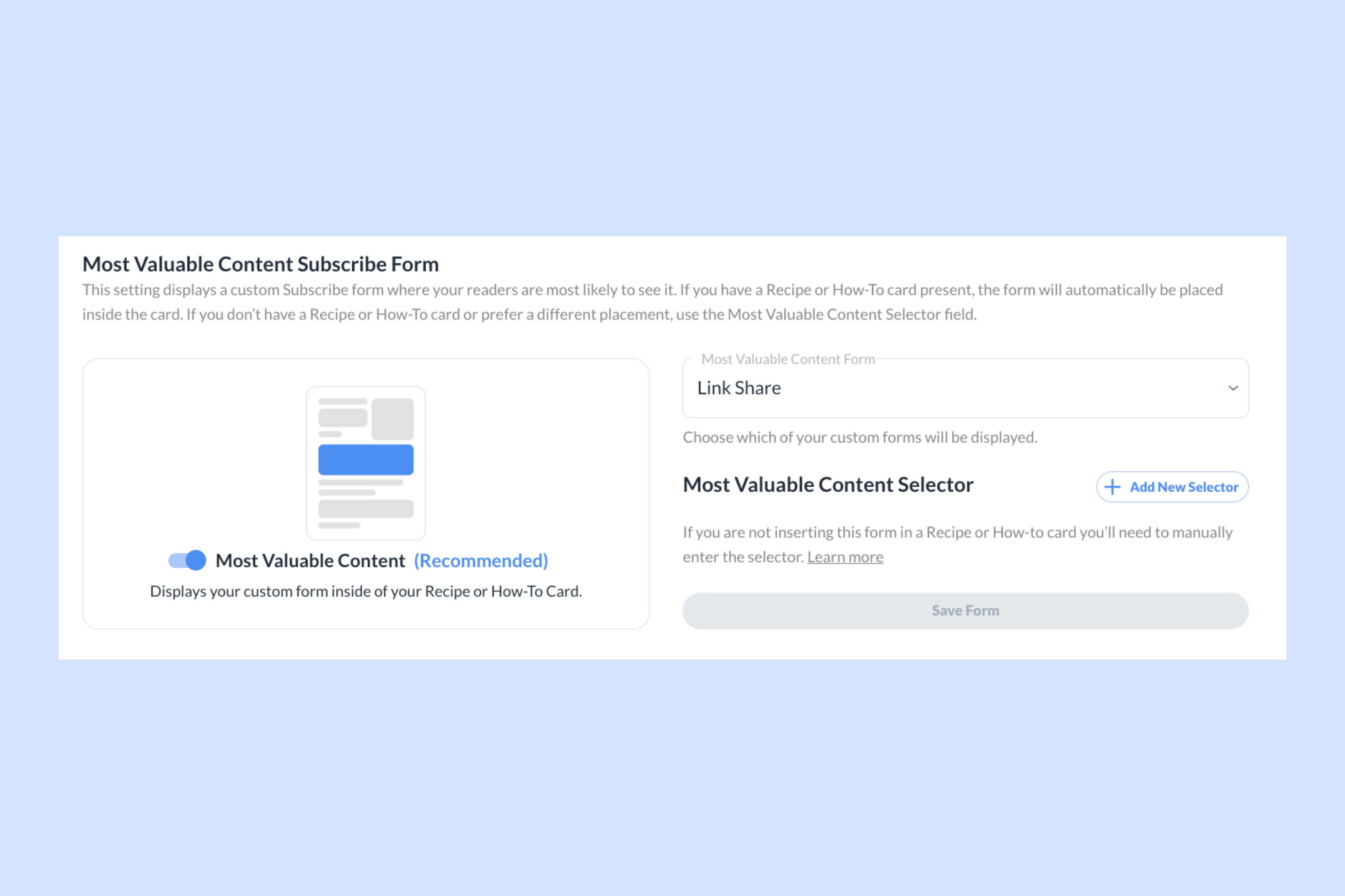The image size is (1345, 896).
Task: Click 'Displays your custom form inside' description
Action: [366, 591]
